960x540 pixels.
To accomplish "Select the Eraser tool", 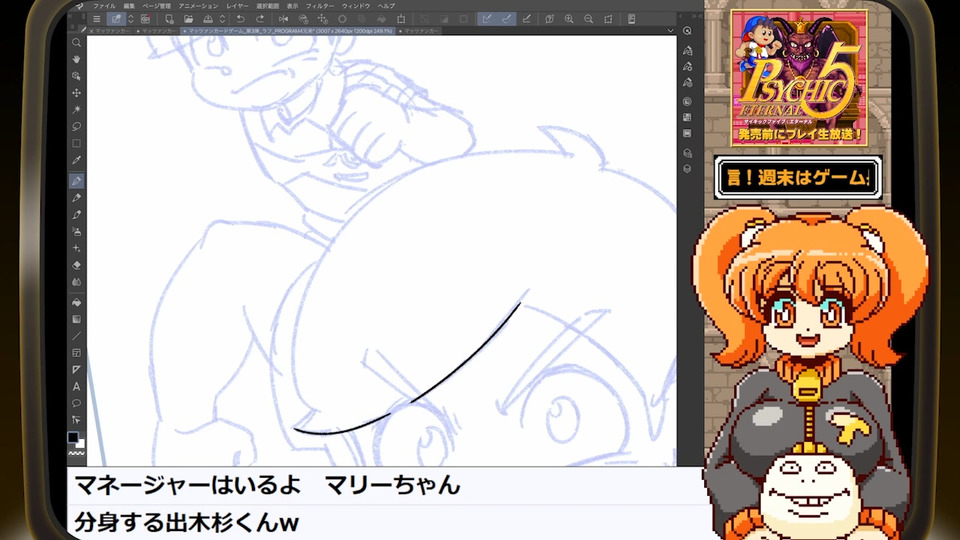I will tap(77, 265).
